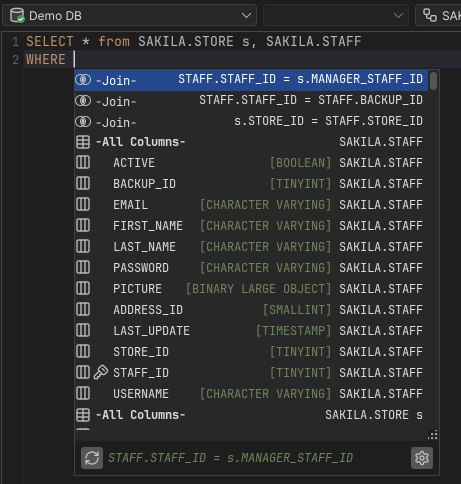Screen dimensions: 461x484
Task: Pick the BACKUP_ID column suggestion
Action: tap(251, 184)
